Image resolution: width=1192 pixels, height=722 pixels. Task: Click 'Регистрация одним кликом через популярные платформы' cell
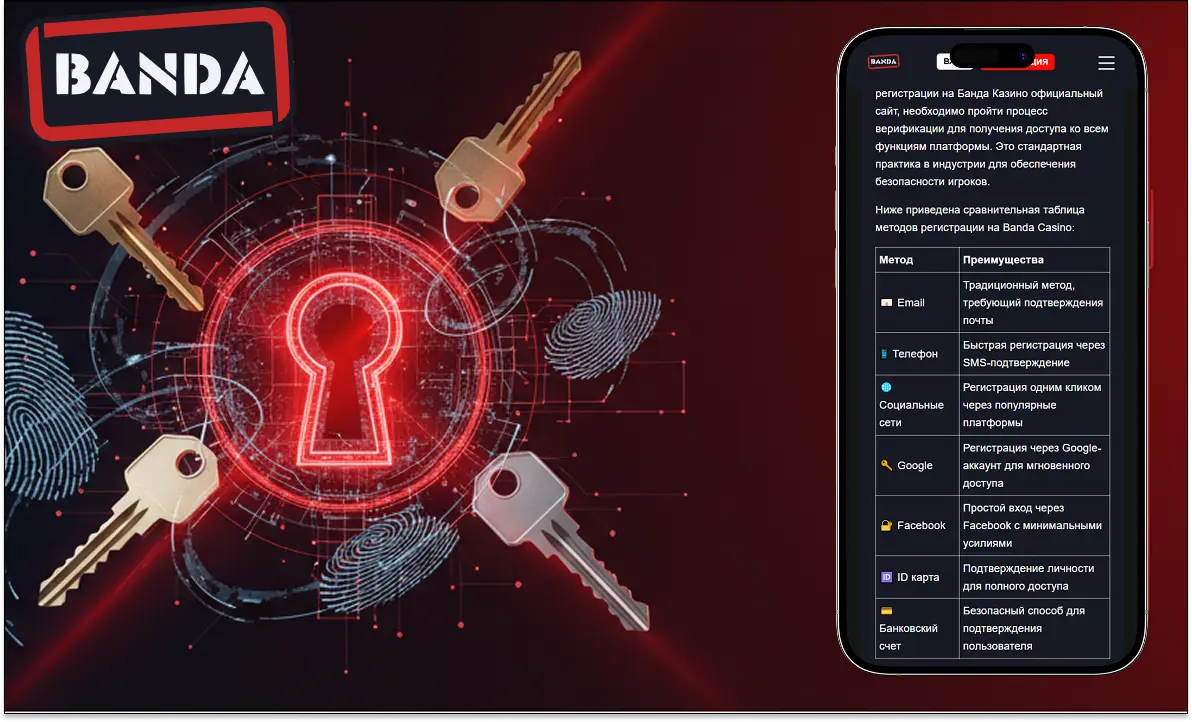(x=1034, y=405)
